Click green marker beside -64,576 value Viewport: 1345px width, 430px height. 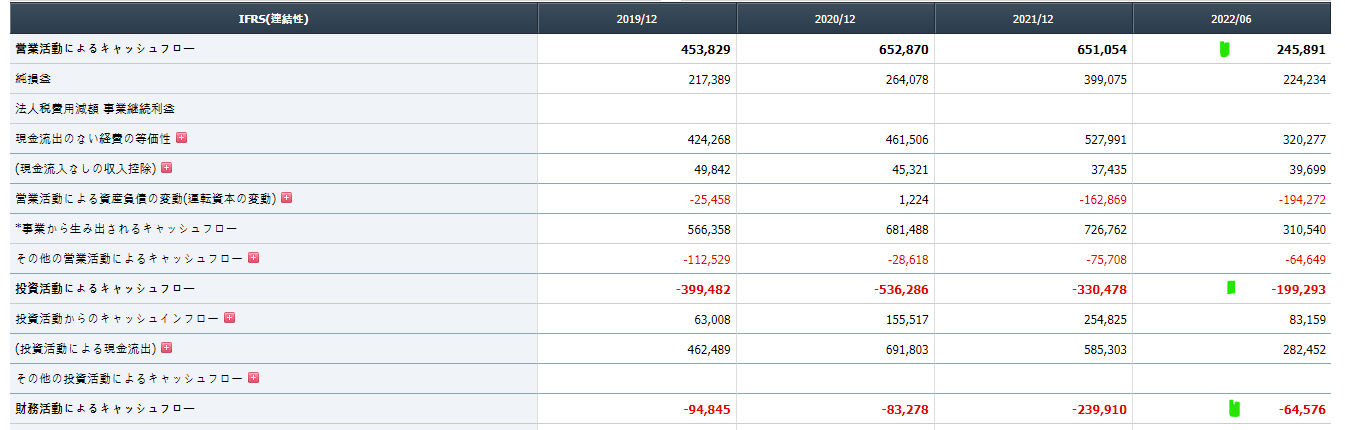pos(1235,407)
